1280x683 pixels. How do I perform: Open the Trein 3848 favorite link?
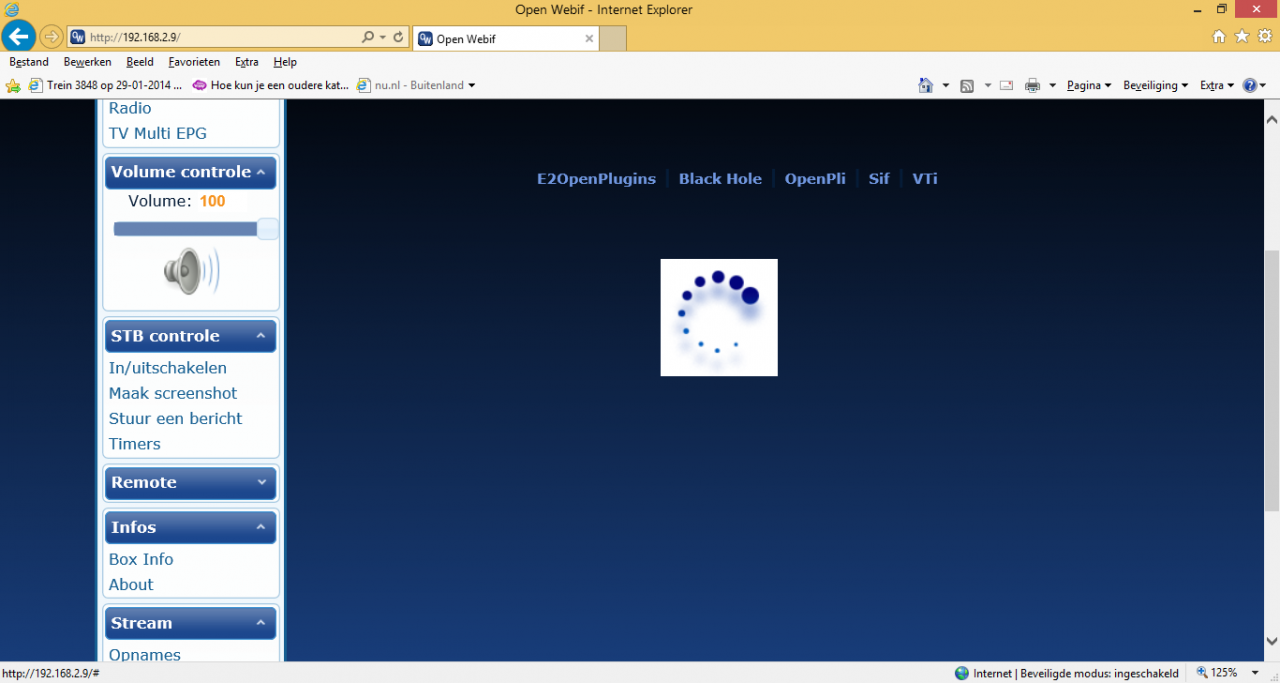[x=106, y=86]
